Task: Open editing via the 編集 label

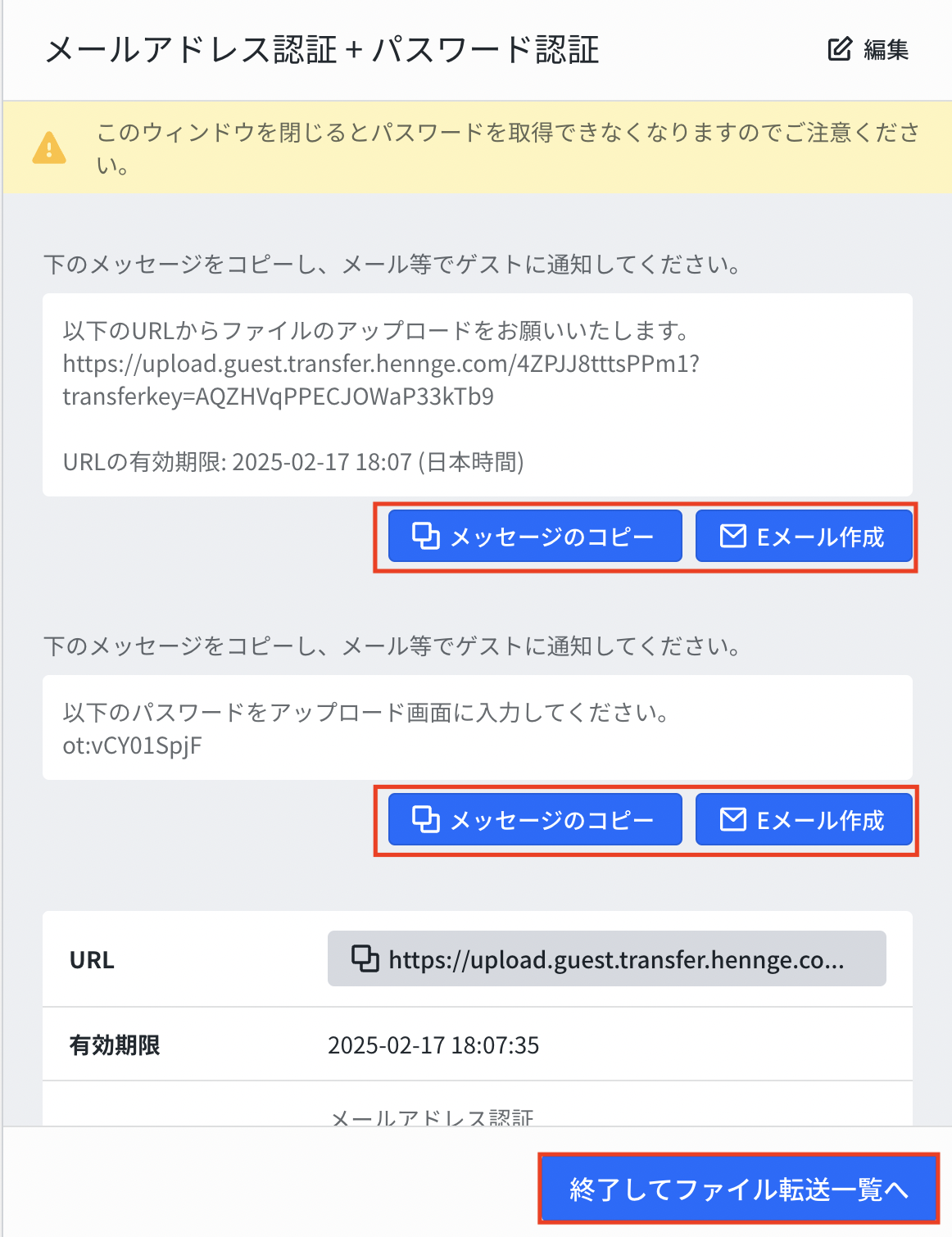Action: coord(886,50)
